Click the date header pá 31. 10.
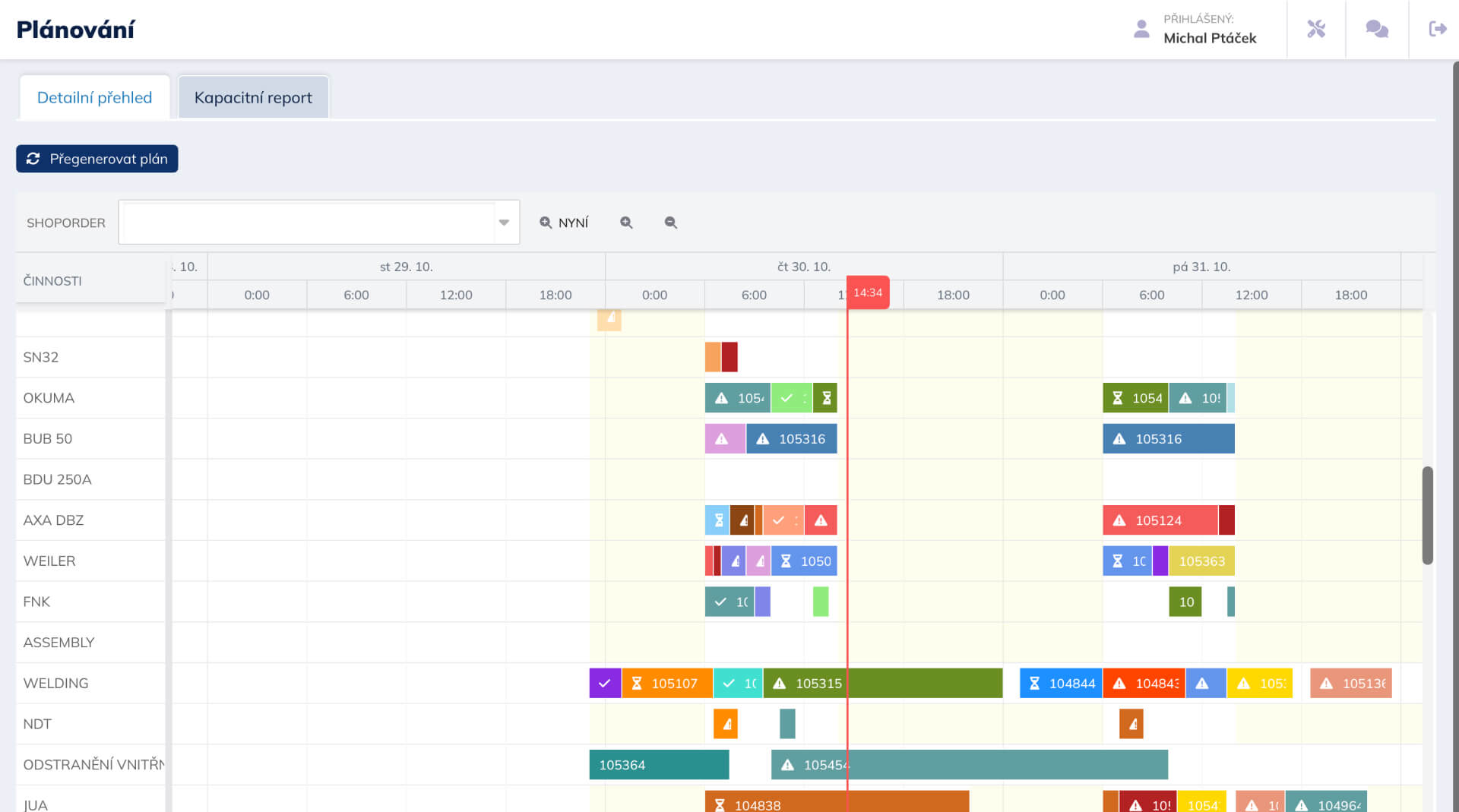 [x=1201, y=267]
